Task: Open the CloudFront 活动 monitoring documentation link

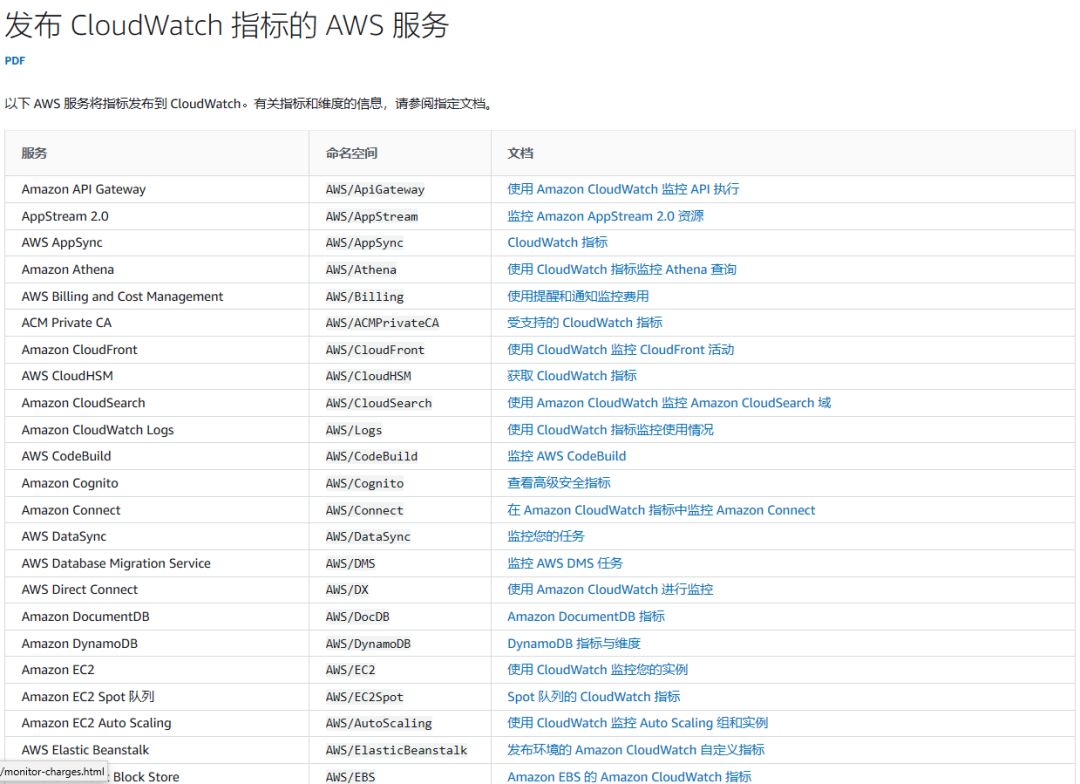Action: tap(620, 349)
